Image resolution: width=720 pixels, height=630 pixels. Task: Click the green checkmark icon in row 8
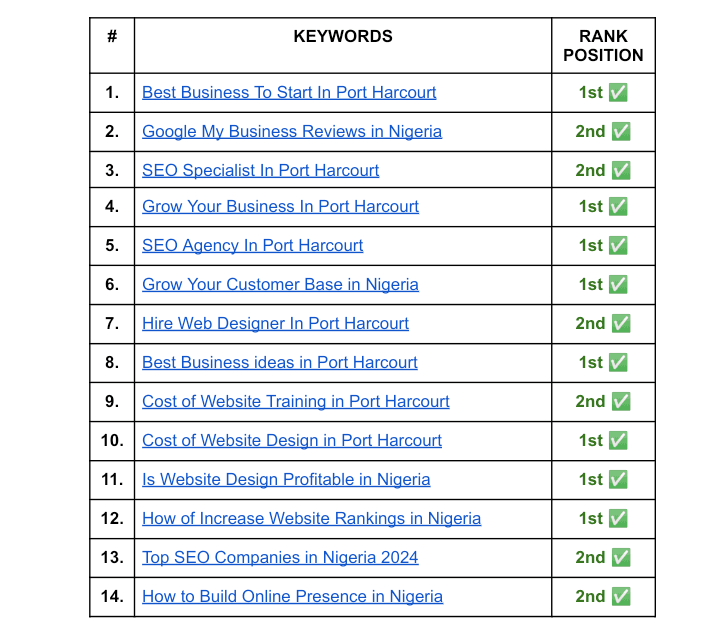[618, 363]
